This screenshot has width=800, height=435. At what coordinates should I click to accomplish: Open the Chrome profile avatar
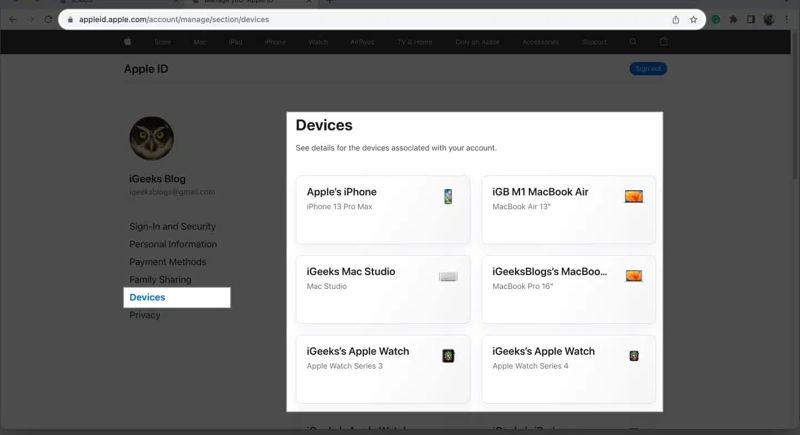[x=769, y=19]
